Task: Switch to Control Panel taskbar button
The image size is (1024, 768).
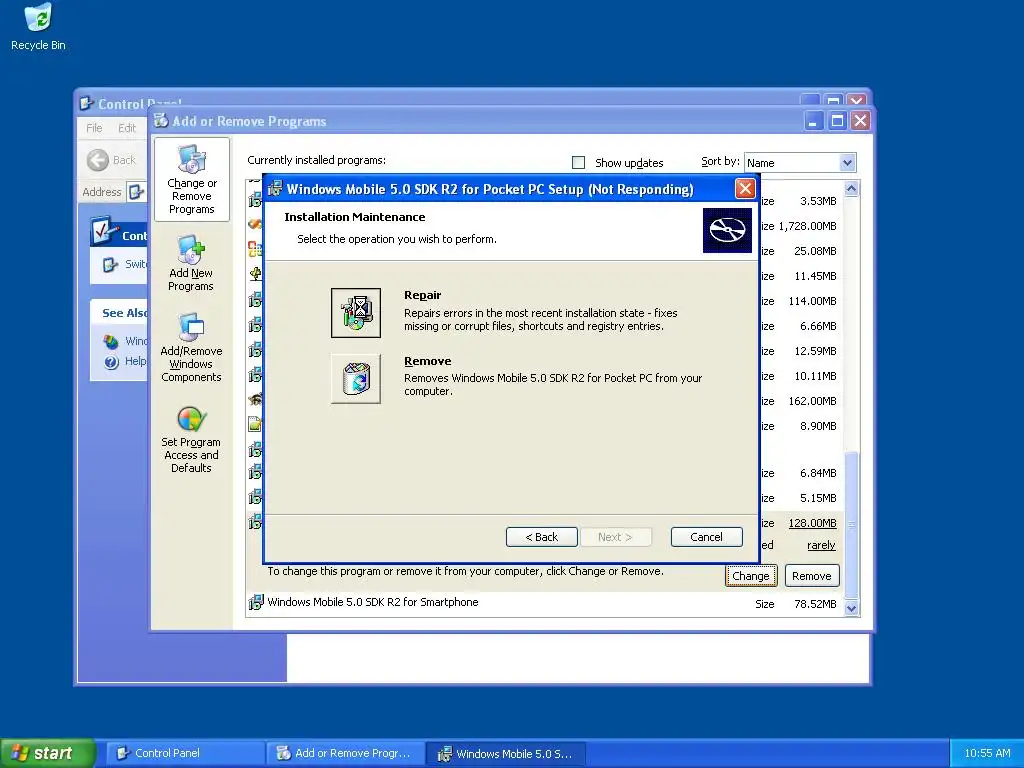Action: (x=185, y=753)
